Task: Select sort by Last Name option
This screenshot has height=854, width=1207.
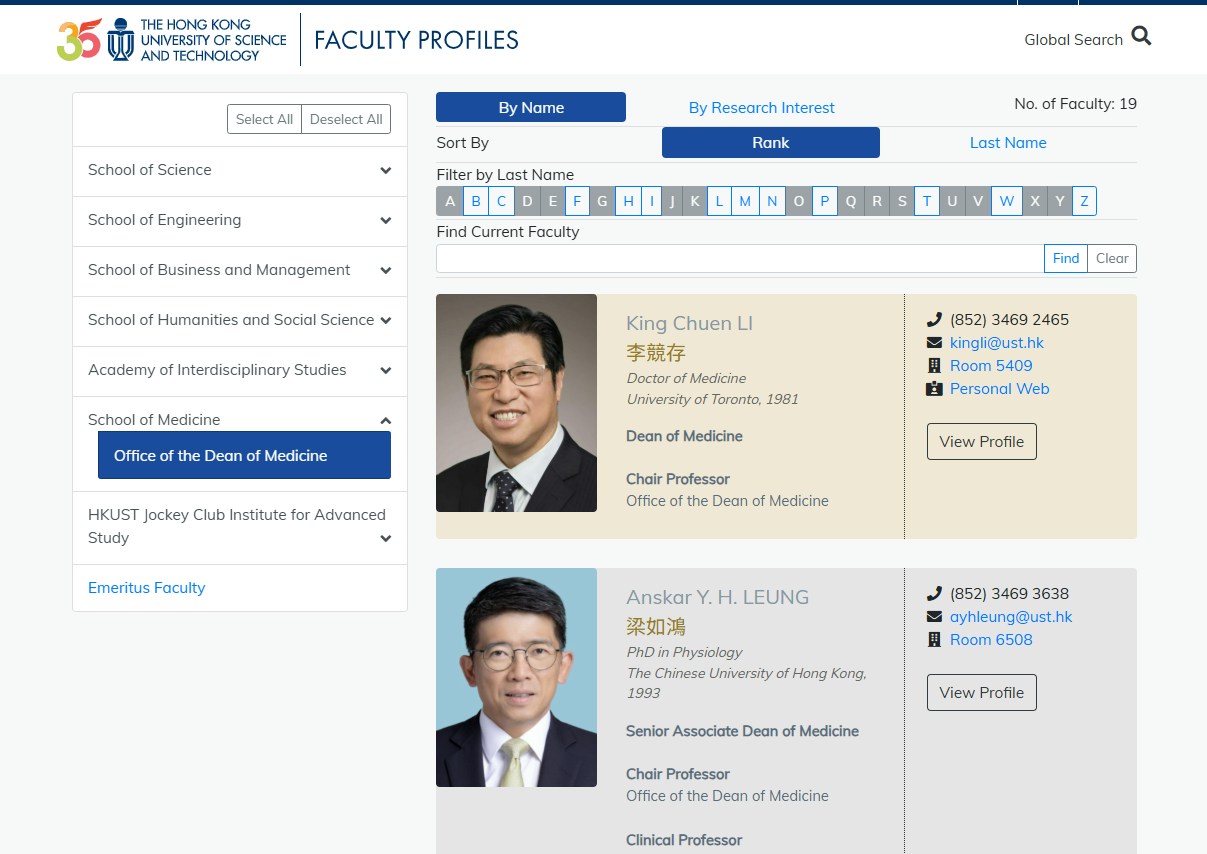Action: pos(1008,143)
